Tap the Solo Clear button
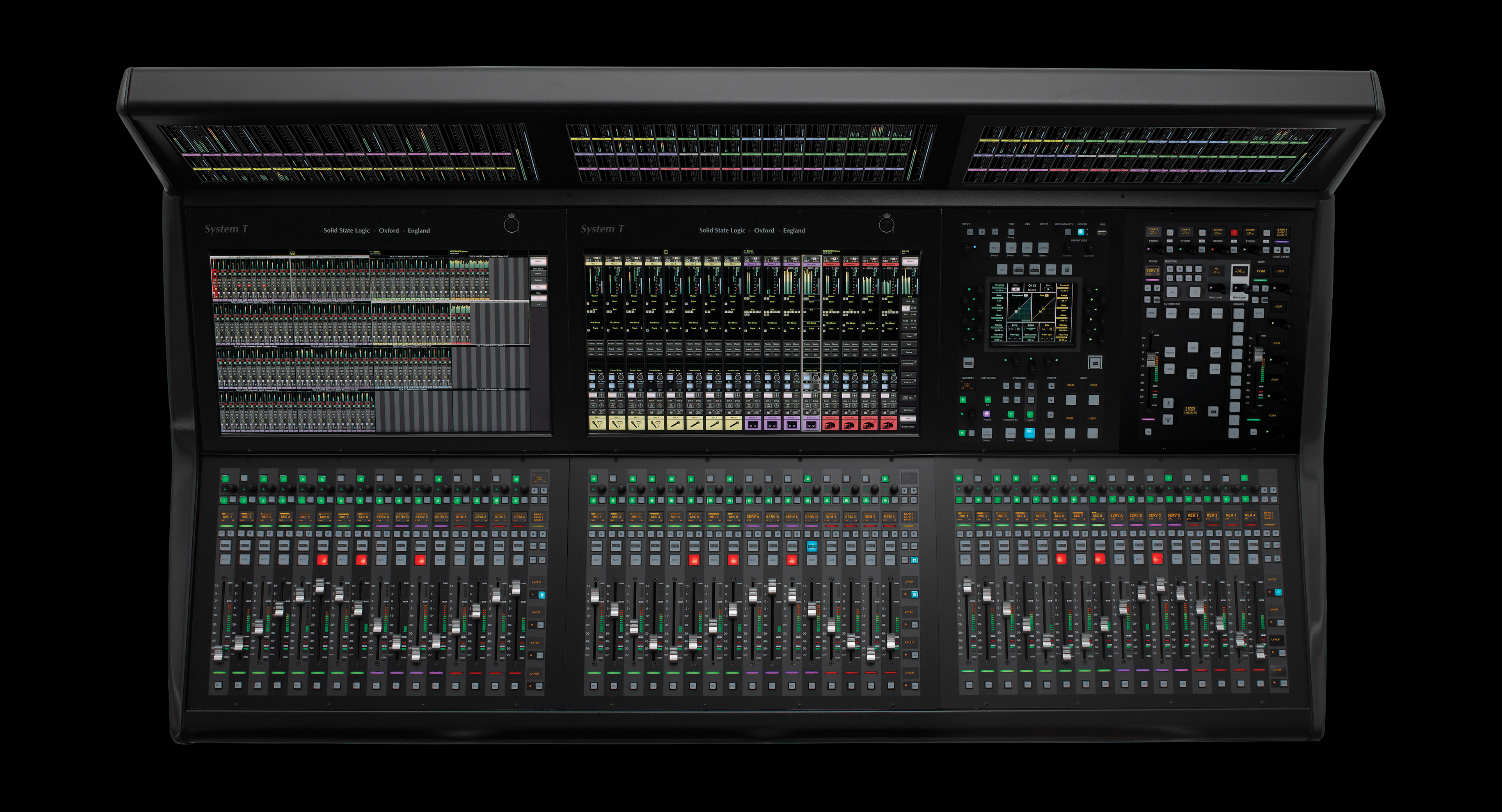 click(909, 410)
